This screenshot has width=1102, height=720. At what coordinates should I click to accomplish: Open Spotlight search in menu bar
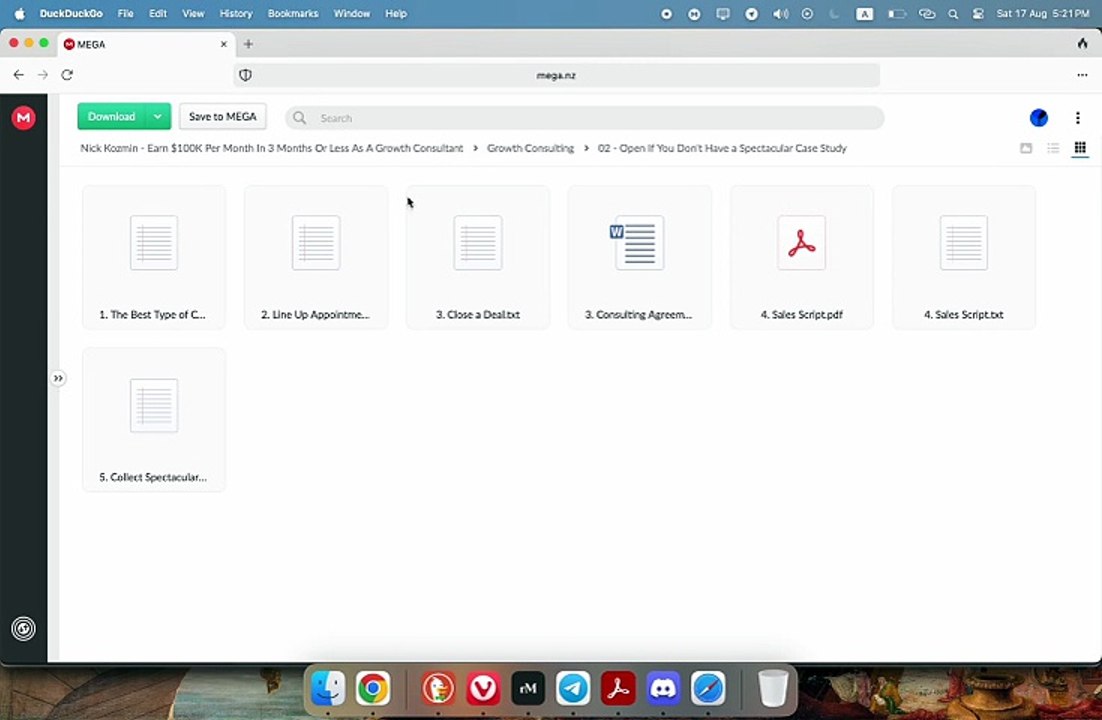point(953,13)
